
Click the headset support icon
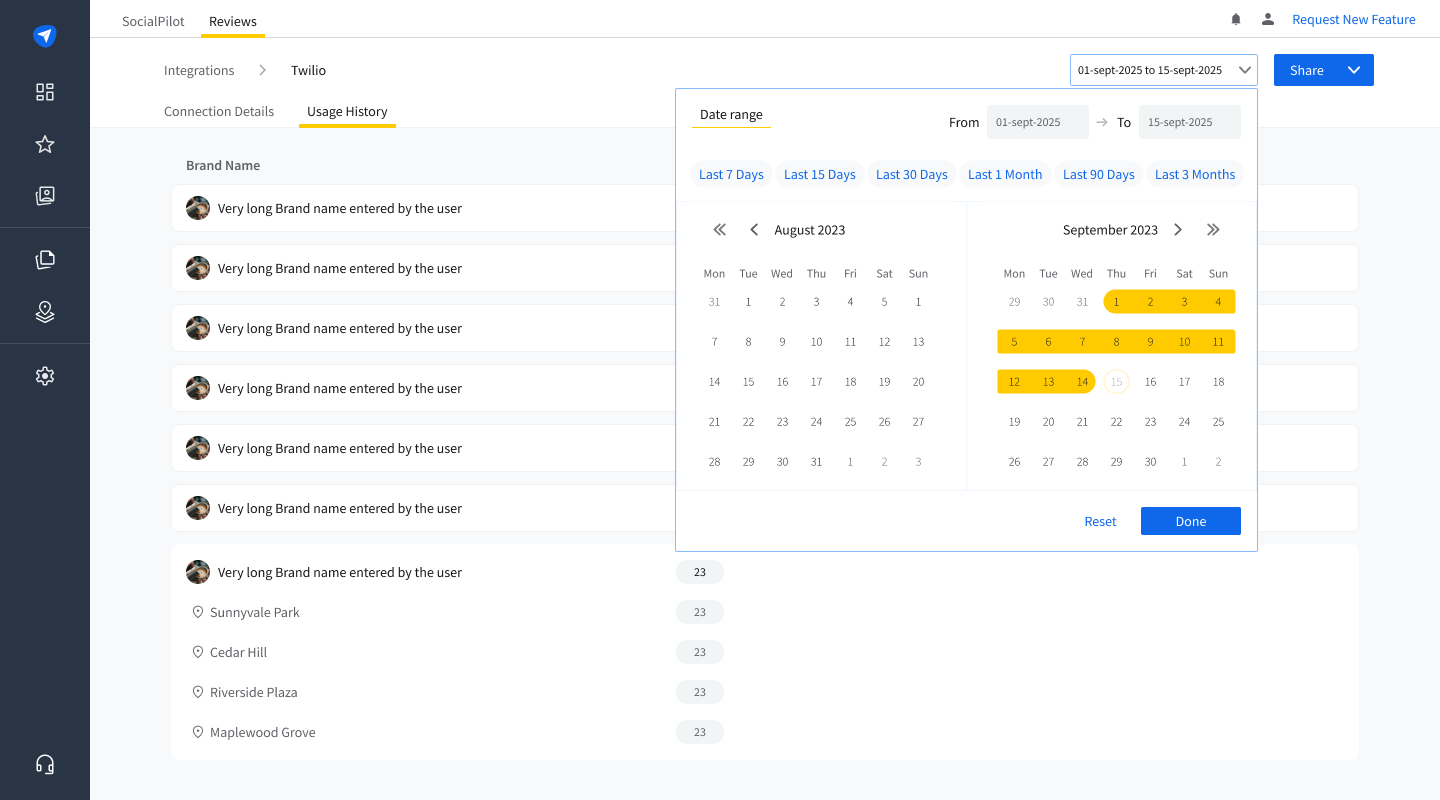pyautogui.click(x=44, y=764)
